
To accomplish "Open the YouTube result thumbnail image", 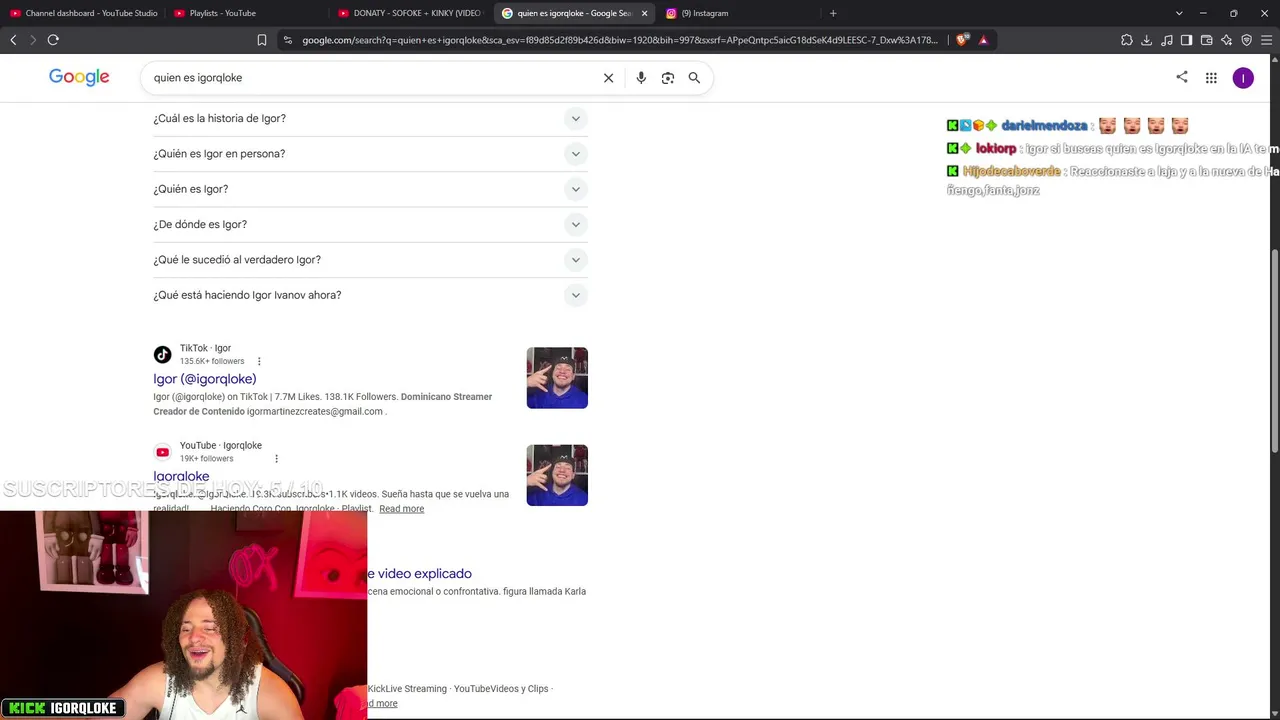I will coord(557,475).
